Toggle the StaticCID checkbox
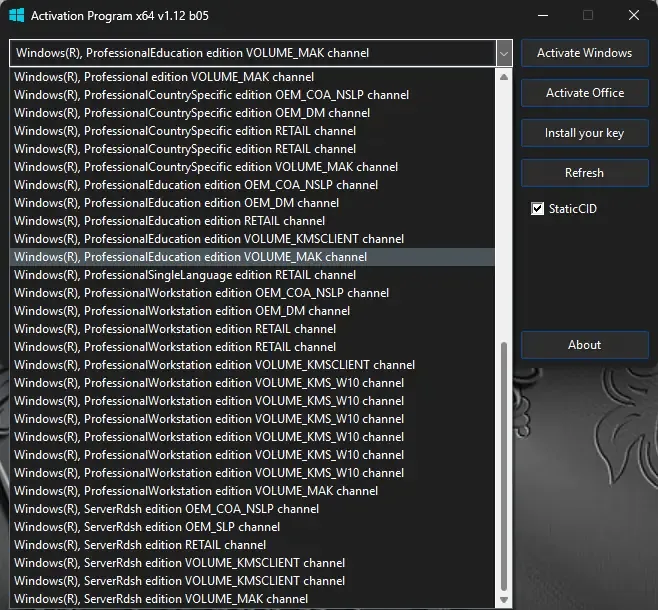This screenshot has height=610, width=658. coord(538,209)
